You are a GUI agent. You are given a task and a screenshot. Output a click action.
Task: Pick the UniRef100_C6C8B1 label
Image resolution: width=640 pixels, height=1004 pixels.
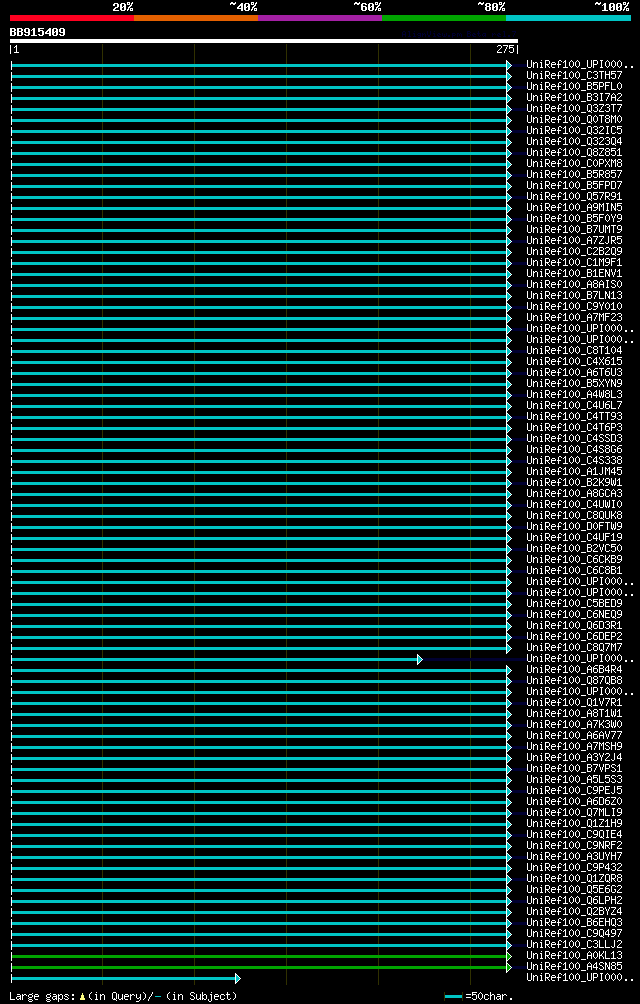[x=574, y=571]
